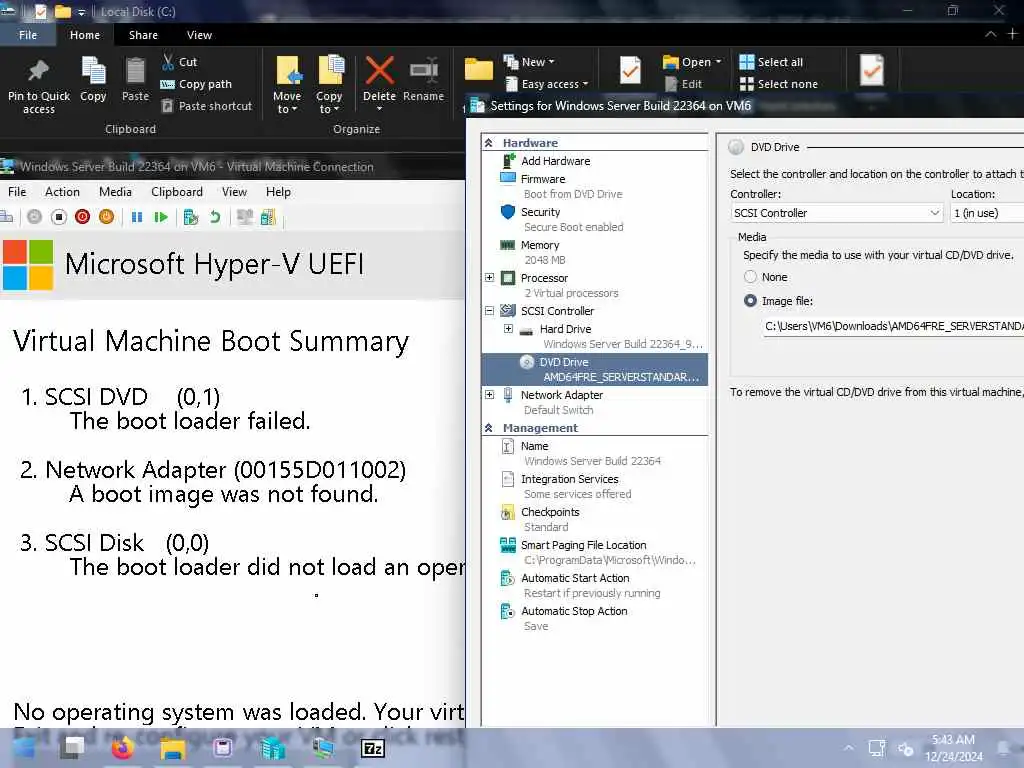
Task: Open the Media menu in VM Connection
Action: [x=115, y=191]
